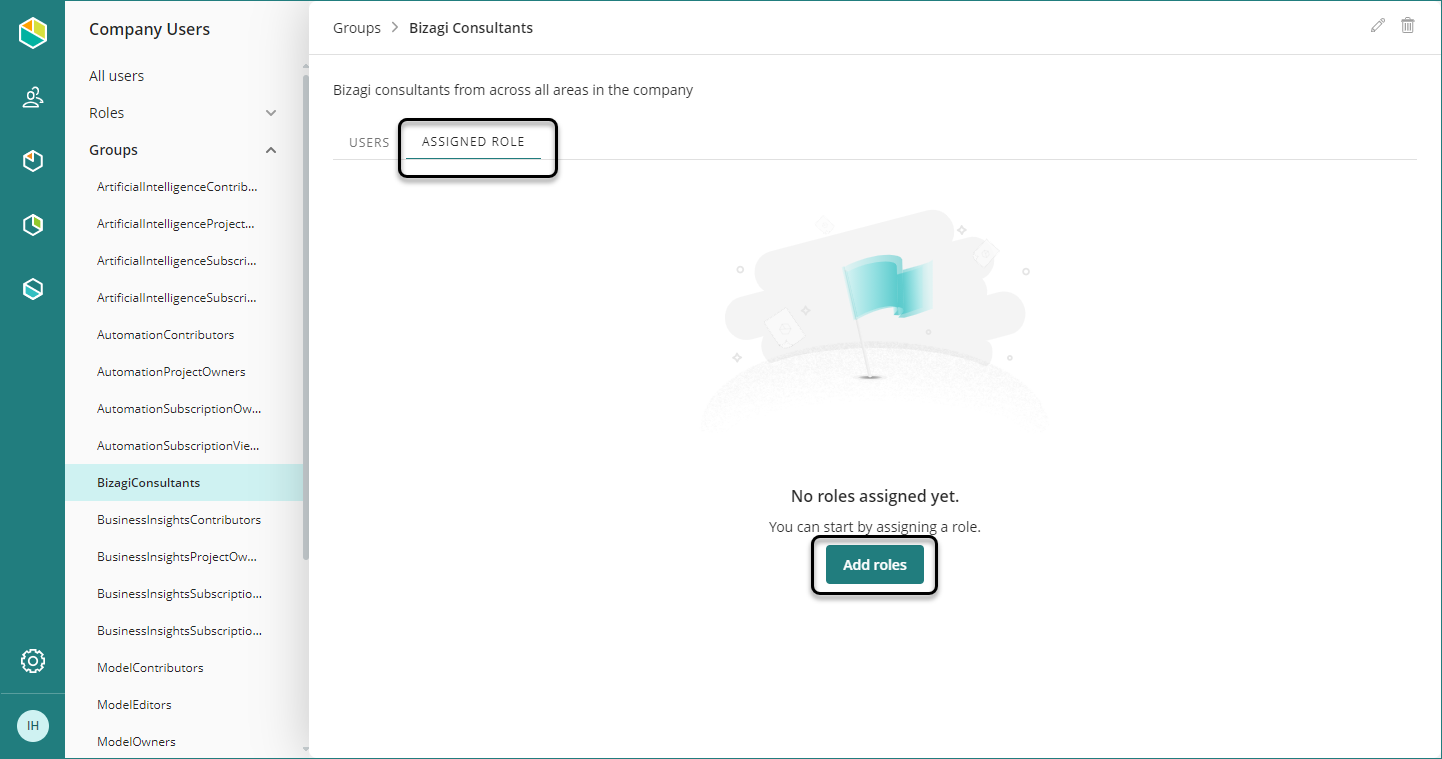Select BizagiConsultants group
The width and height of the screenshot is (1442, 759).
click(184, 483)
